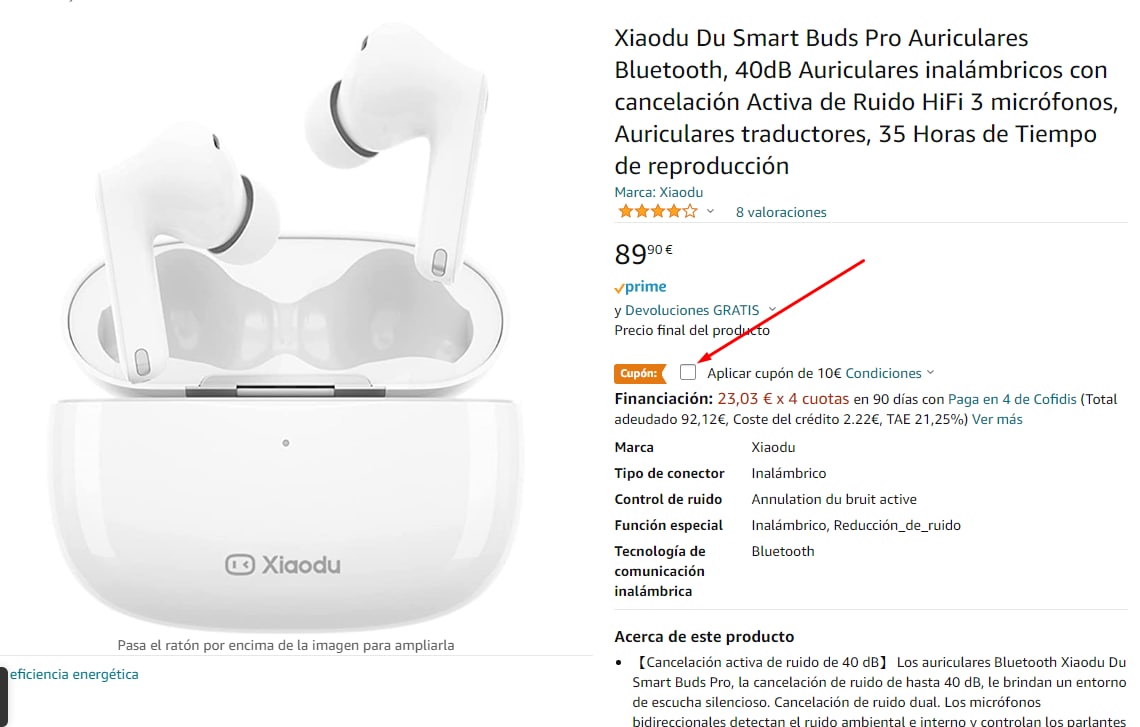This screenshot has width=1140, height=727.
Task: Click the 89,90 € price
Action: [643, 253]
